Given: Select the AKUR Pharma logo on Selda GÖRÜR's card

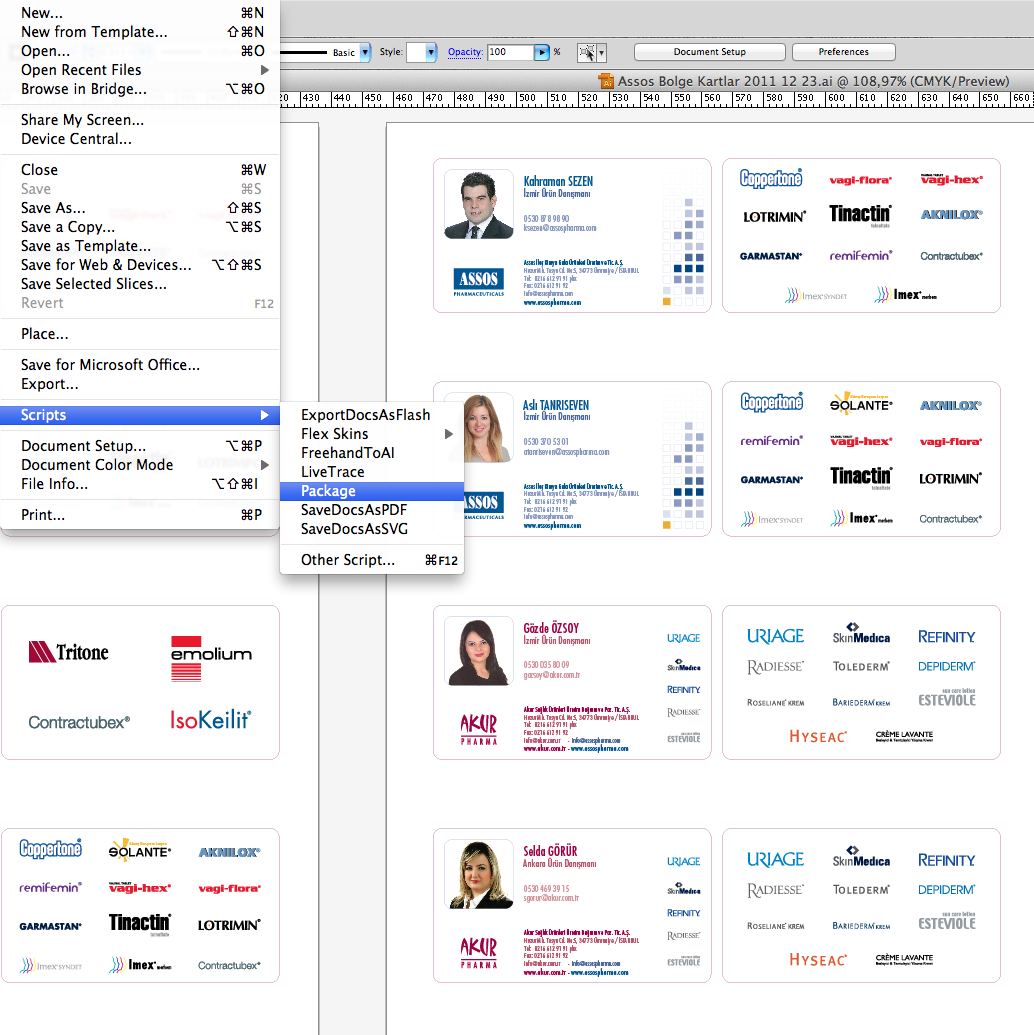Looking at the screenshot, I should pos(479,952).
